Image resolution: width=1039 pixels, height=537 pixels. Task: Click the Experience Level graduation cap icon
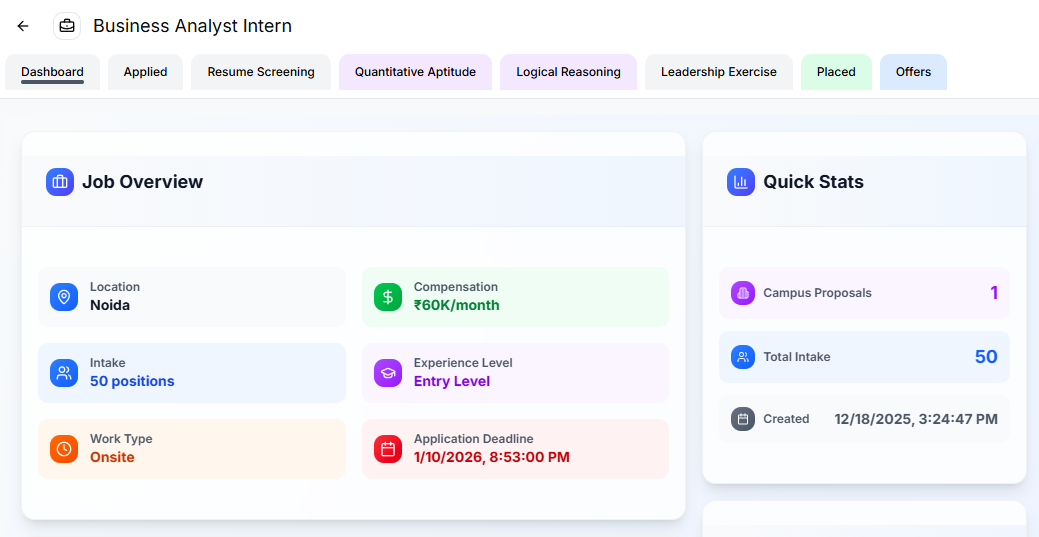(x=388, y=373)
